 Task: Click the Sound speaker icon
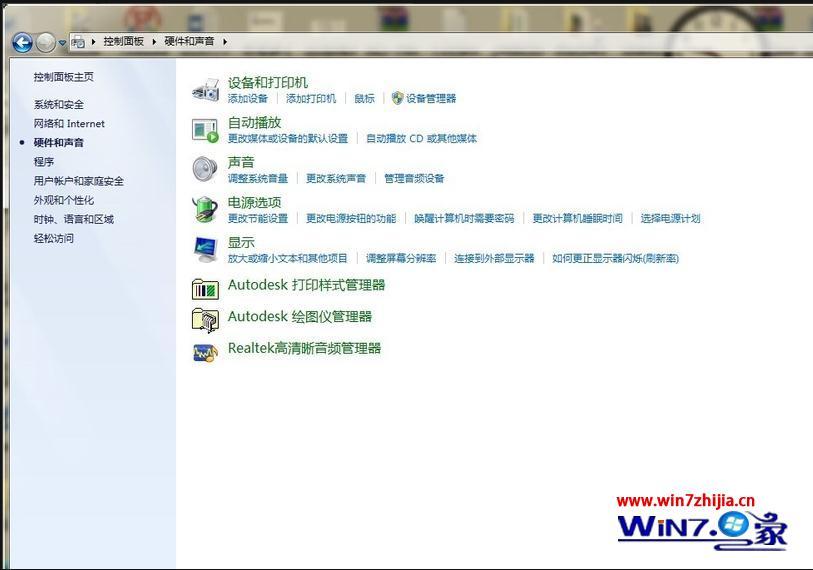(x=205, y=169)
